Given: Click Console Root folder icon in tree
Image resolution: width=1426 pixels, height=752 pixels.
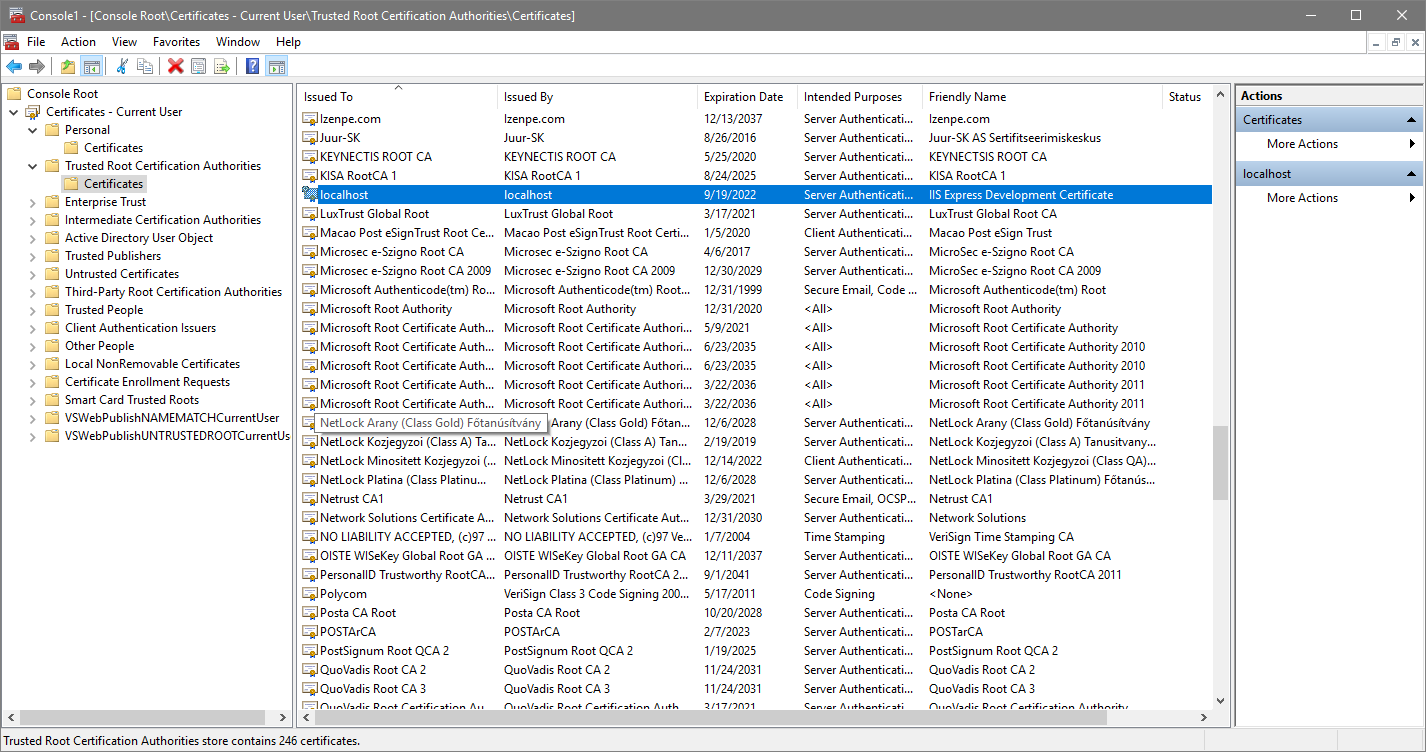Looking at the screenshot, I should tap(14, 94).
